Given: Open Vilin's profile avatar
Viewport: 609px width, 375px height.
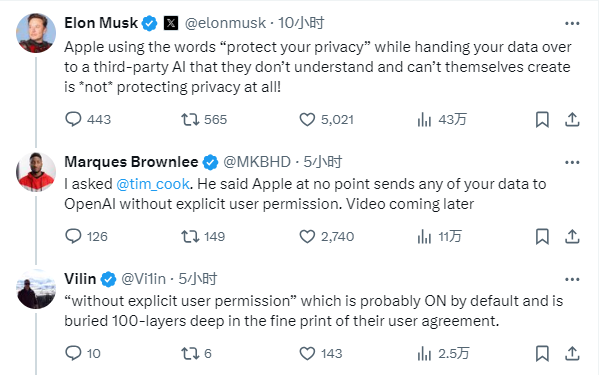Looking at the screenshot, I should click(36, 289).
